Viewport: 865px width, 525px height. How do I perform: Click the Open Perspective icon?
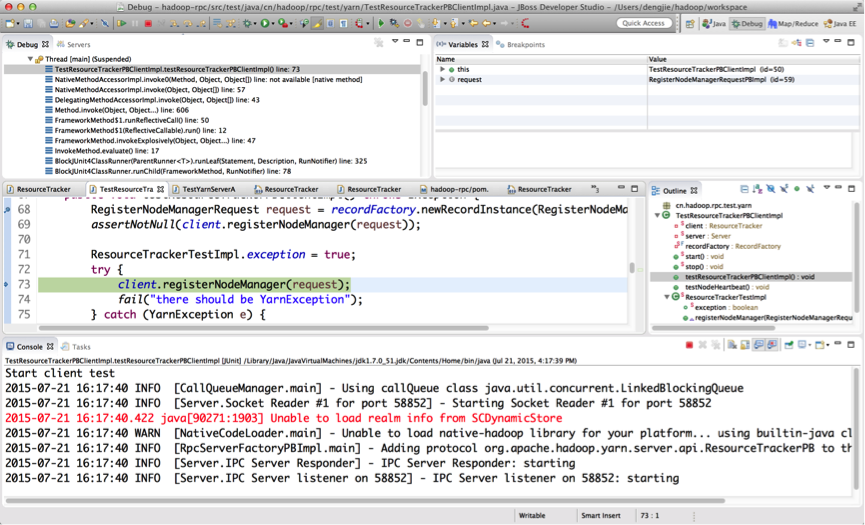[x=690, y=23]
